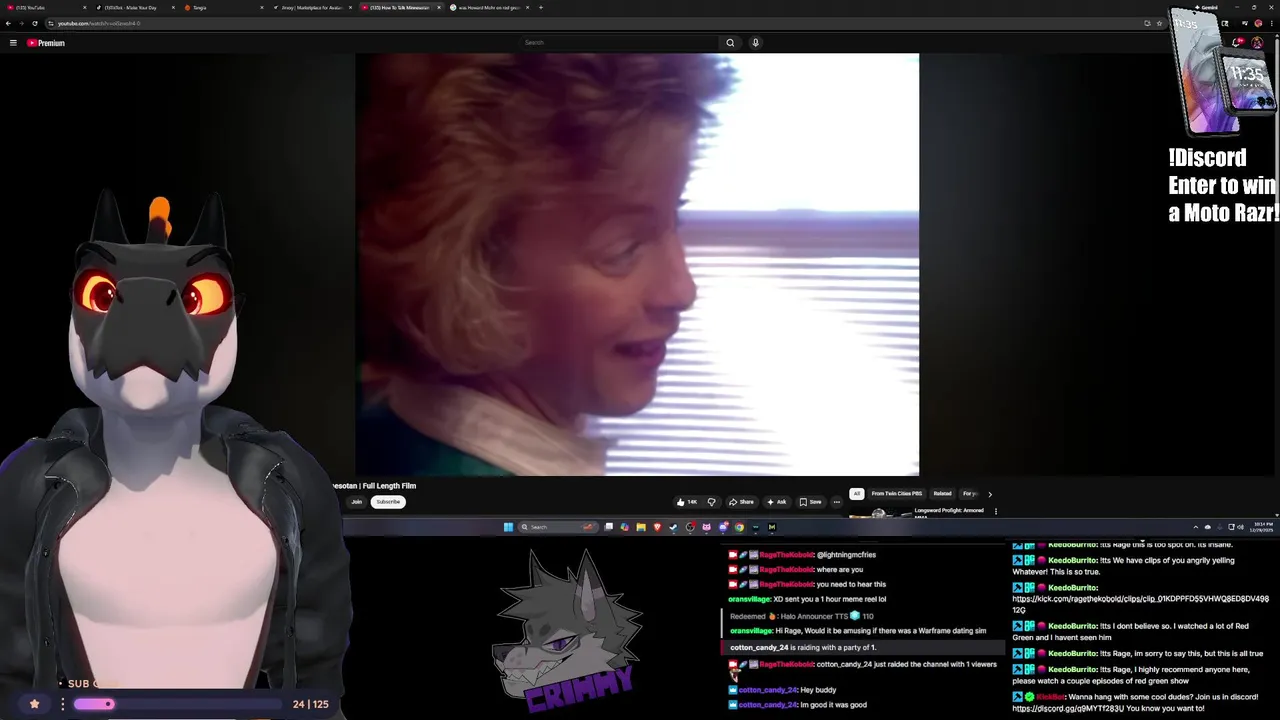Click the Share button under the video
1280x720 pixels.
coord(741,502)
